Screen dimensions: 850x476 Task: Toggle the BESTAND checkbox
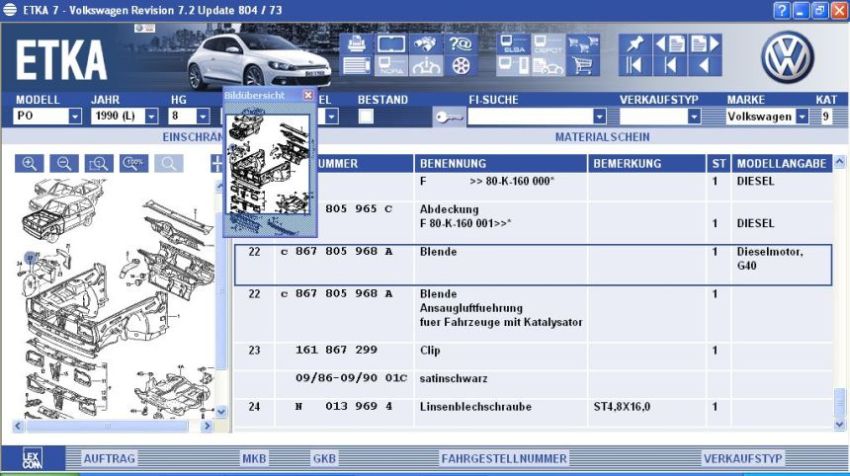(366, 116)
